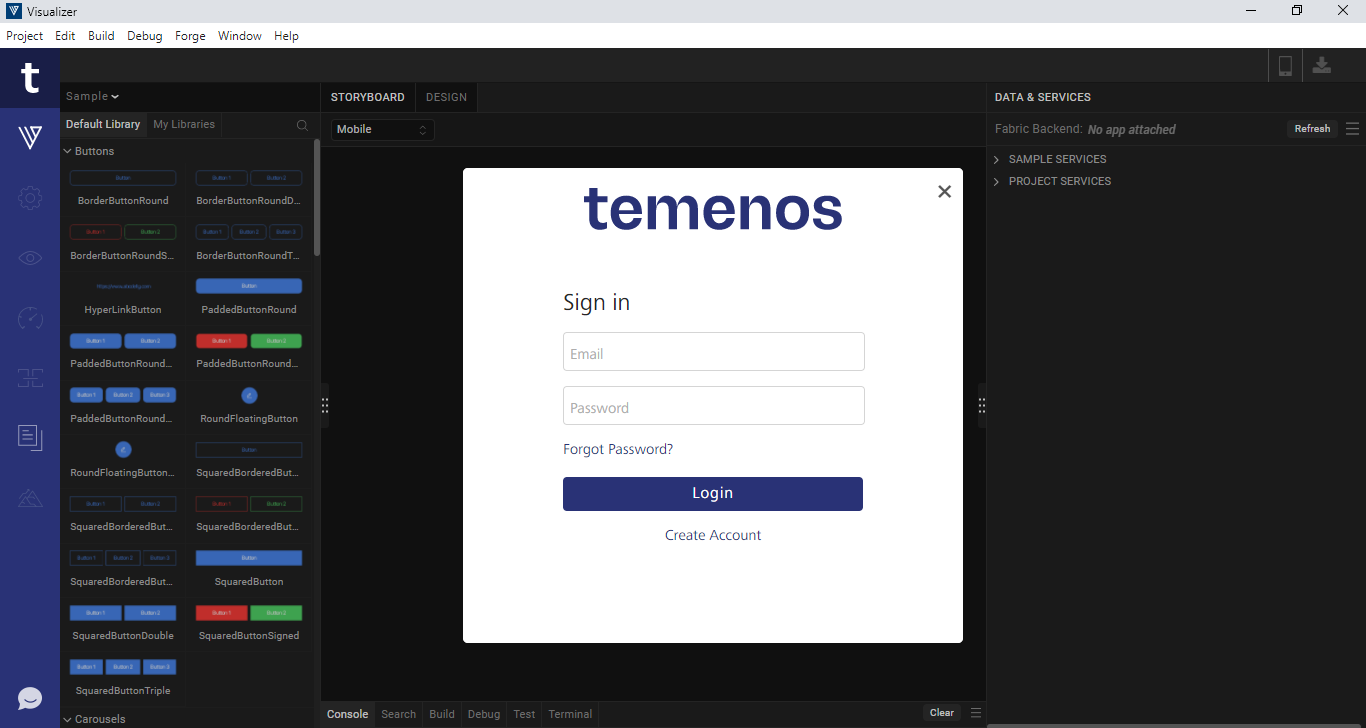This screenshot has height=728, width=1366.
Task: Open the settings gear in left sidebar
Action: coord(30,198)
